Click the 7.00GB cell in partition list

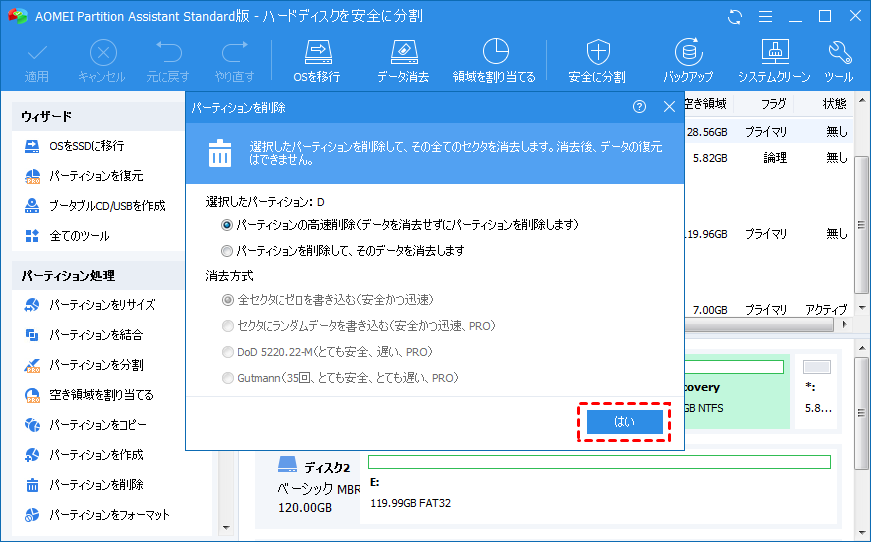point(710,309)
